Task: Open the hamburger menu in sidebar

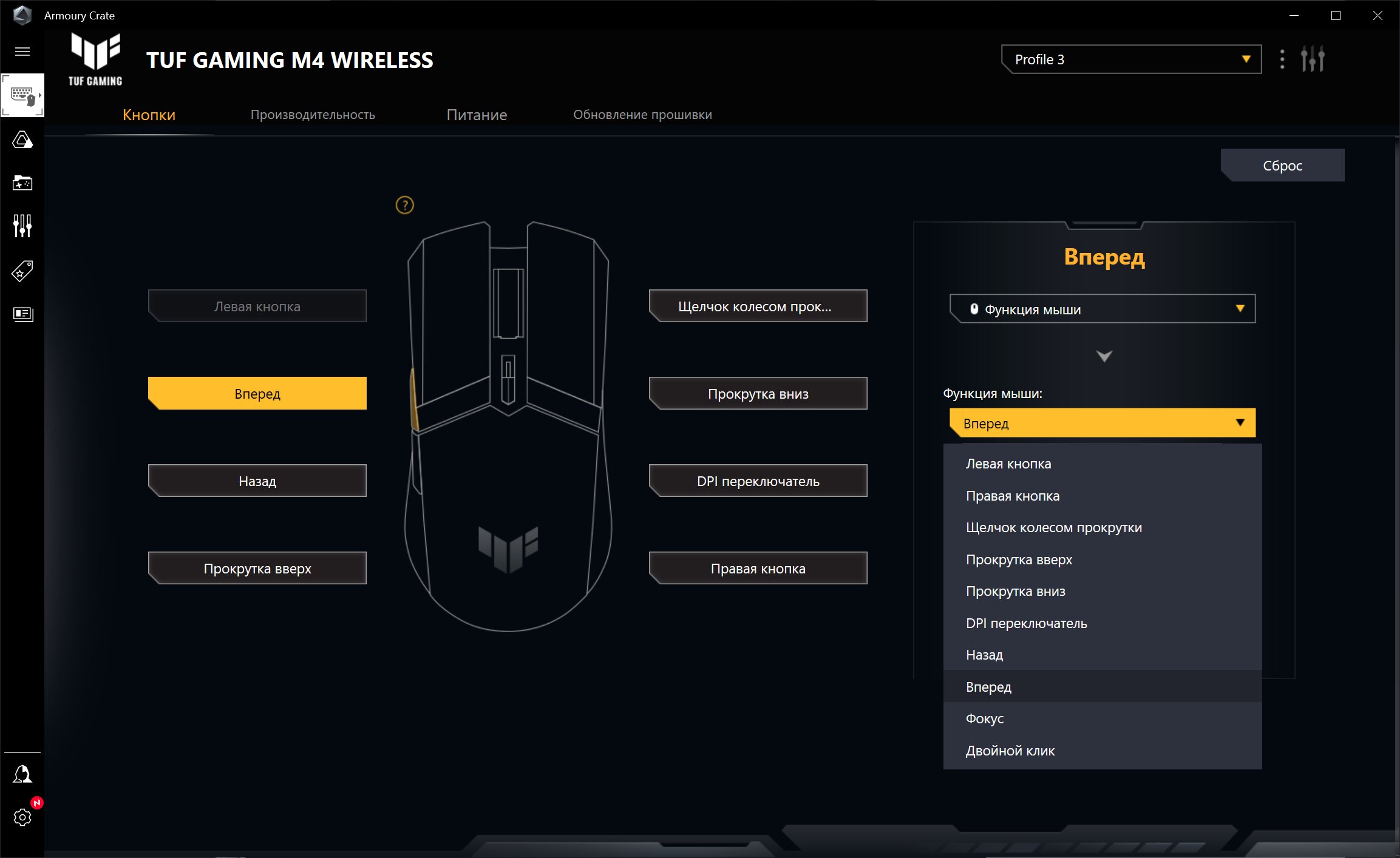Action: coord(22,52)
